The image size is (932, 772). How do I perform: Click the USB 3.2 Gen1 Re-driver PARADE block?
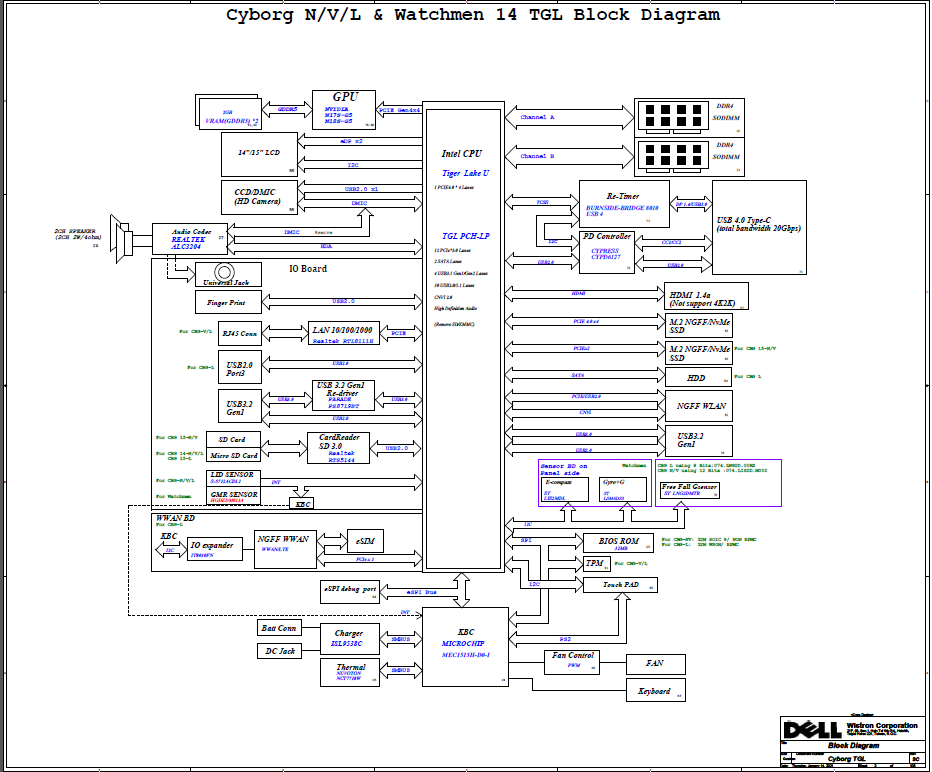tap(343, 395)
